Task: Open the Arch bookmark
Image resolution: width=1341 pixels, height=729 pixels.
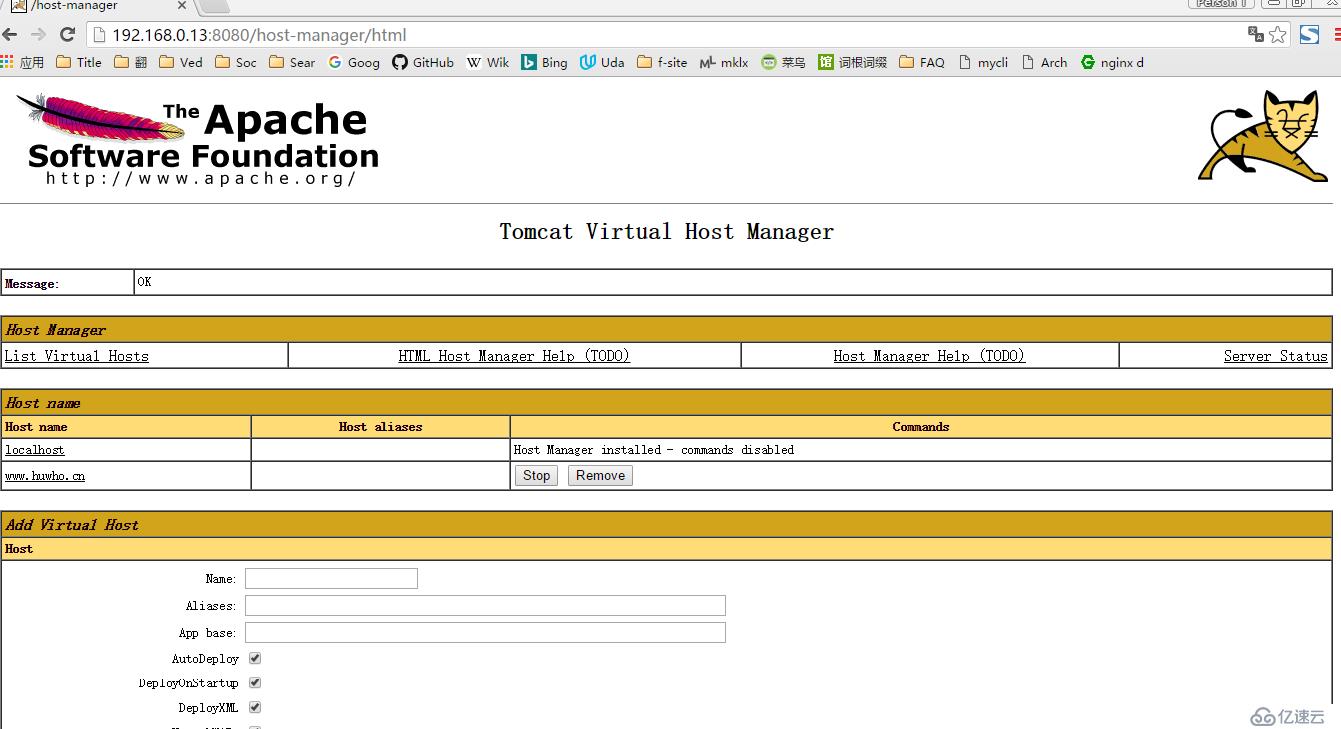Action: (1044, 62)
